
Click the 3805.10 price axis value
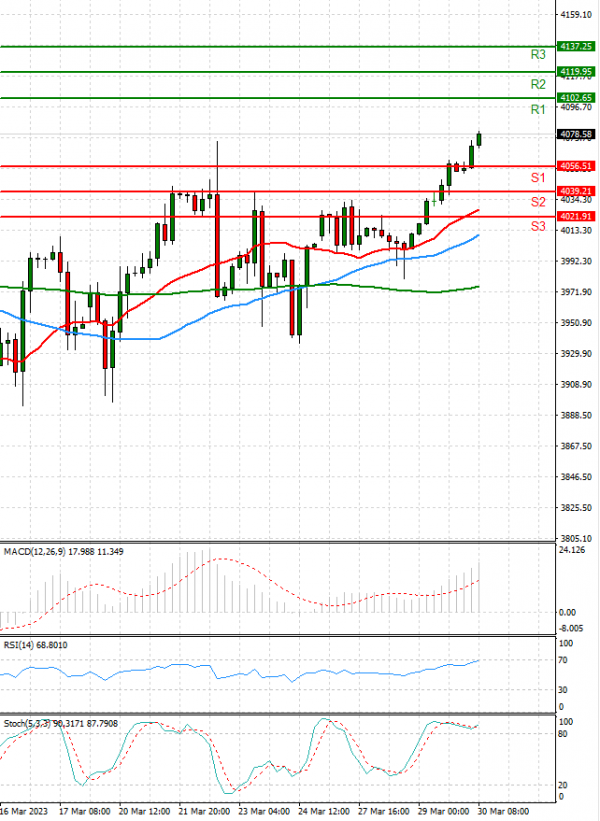(576, 539)
